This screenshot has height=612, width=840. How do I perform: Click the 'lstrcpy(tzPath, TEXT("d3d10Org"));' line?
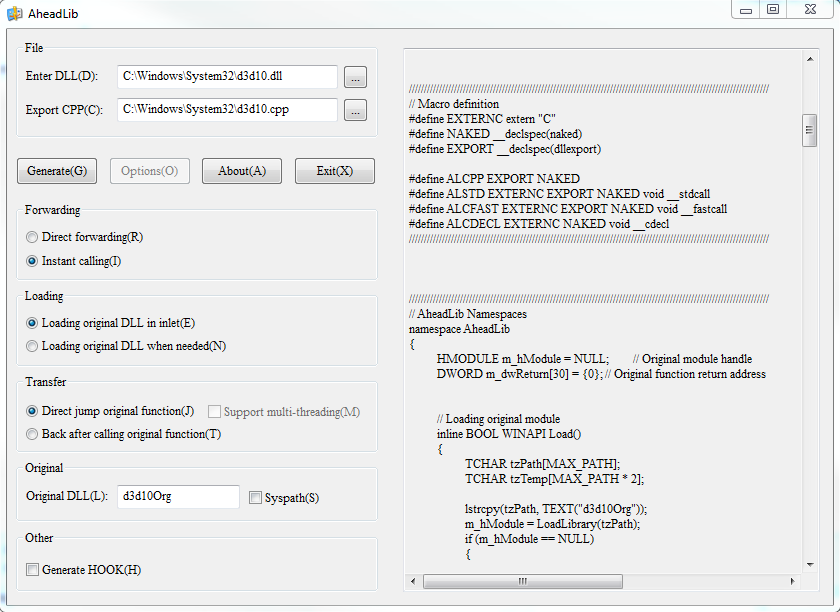[556, 509]
